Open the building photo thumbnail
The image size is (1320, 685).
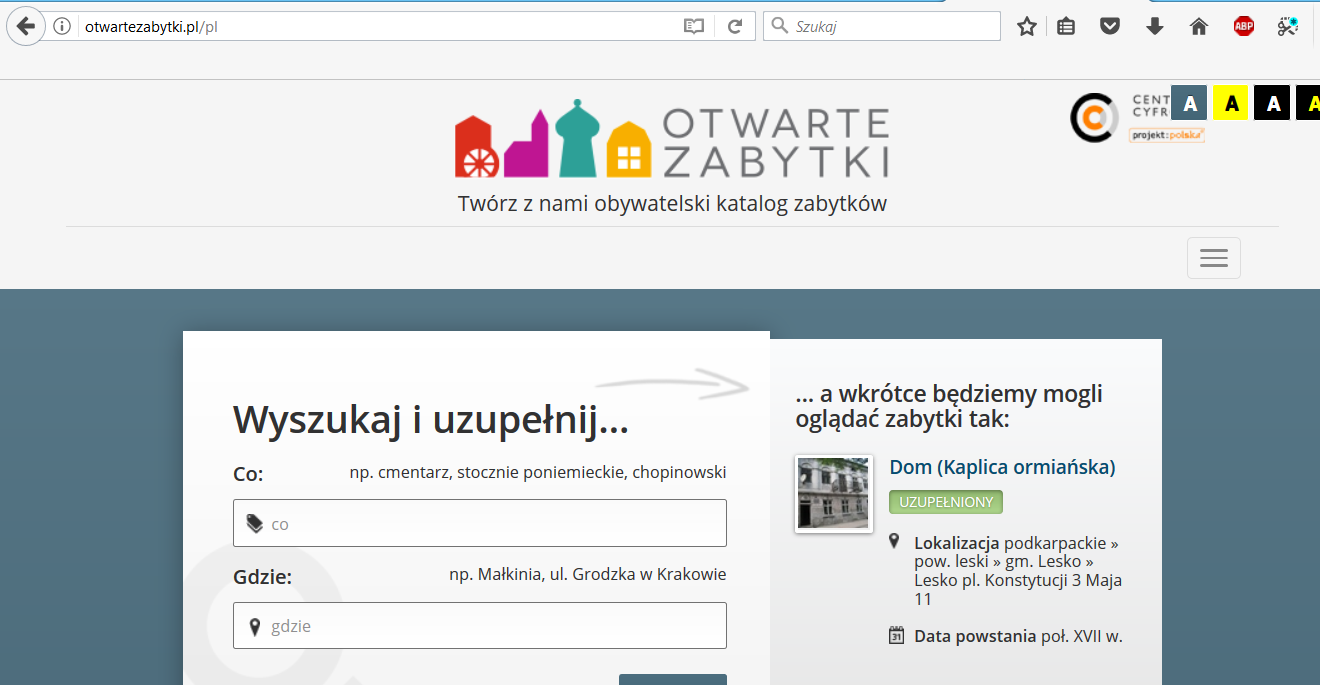(x=833, y=493)
